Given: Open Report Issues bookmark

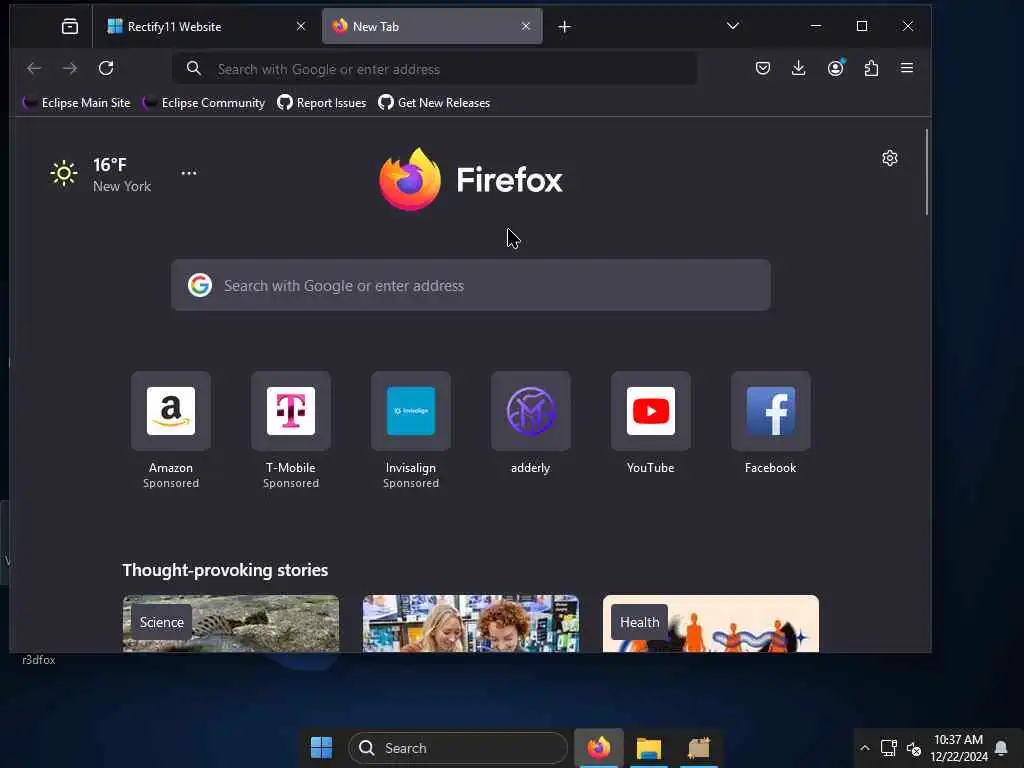Looking at the screenshot, I should coord(322,103).
